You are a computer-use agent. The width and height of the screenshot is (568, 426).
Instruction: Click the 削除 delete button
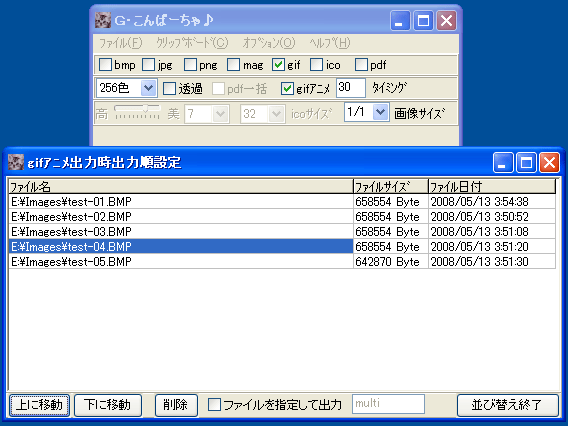tap(176, 405)
